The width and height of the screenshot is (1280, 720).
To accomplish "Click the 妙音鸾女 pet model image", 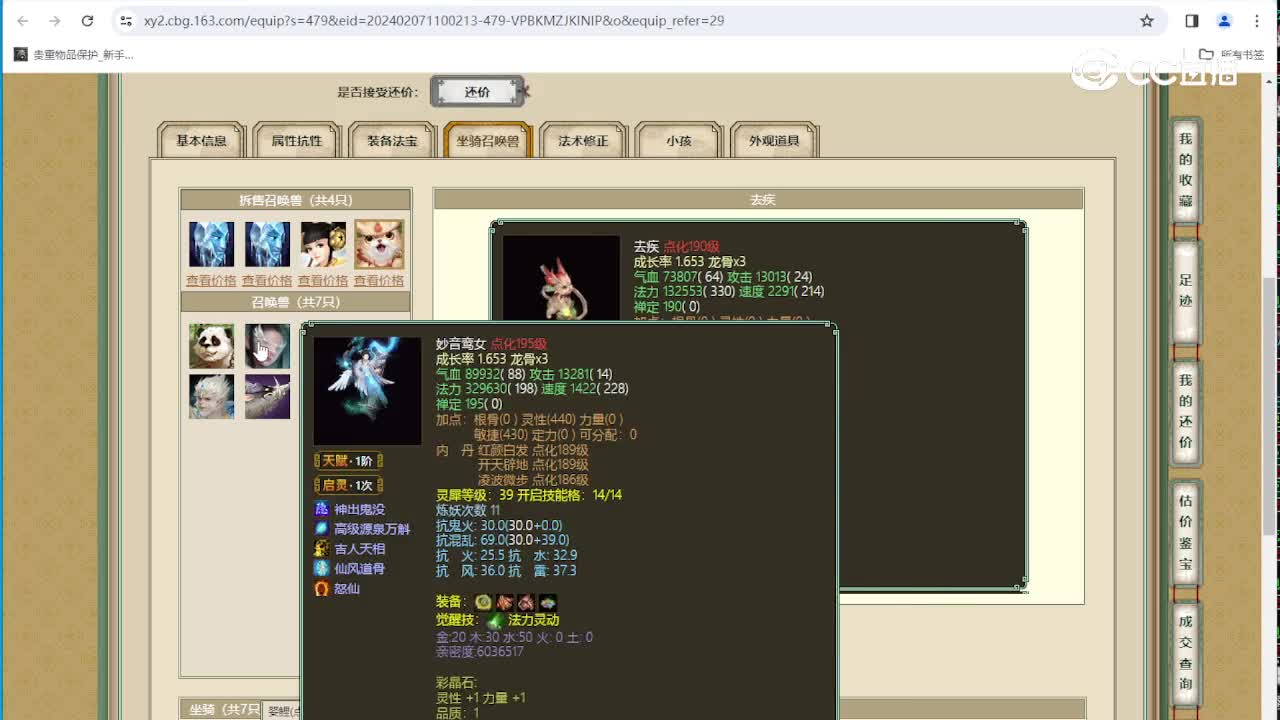I will (x=367, y=390).
